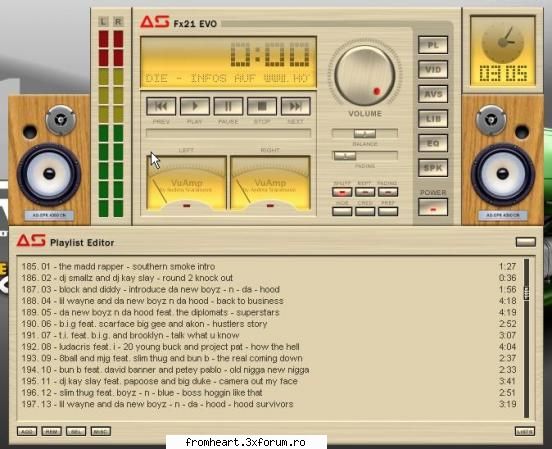Click the L channel level meter
552x449 pixels.
103,123
